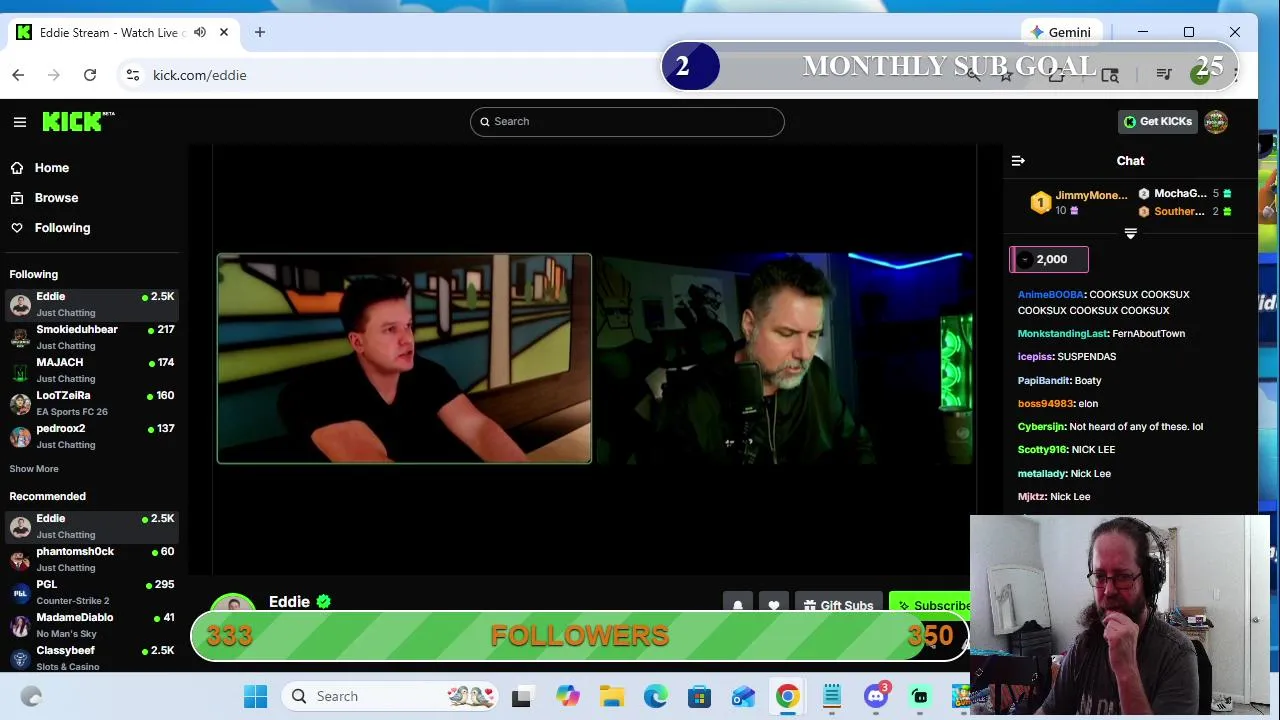Open Outlook from the taskbar

[x=744, y=696]
